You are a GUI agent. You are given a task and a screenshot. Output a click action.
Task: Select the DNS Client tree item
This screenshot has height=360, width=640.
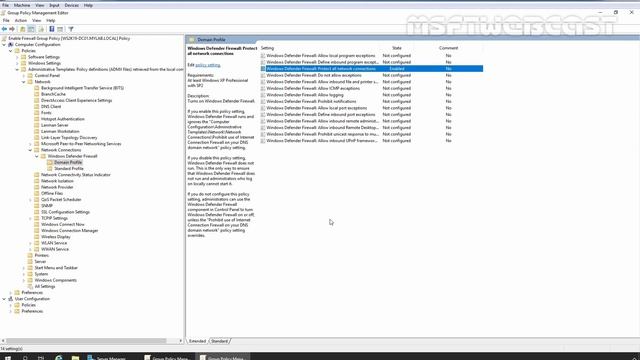click(51, 107)
